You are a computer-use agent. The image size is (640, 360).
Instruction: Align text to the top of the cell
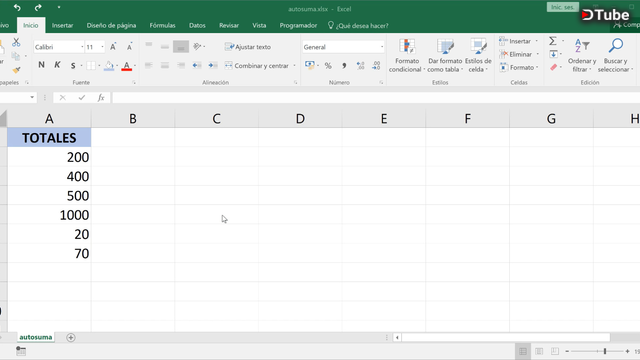tap(149, 46)
